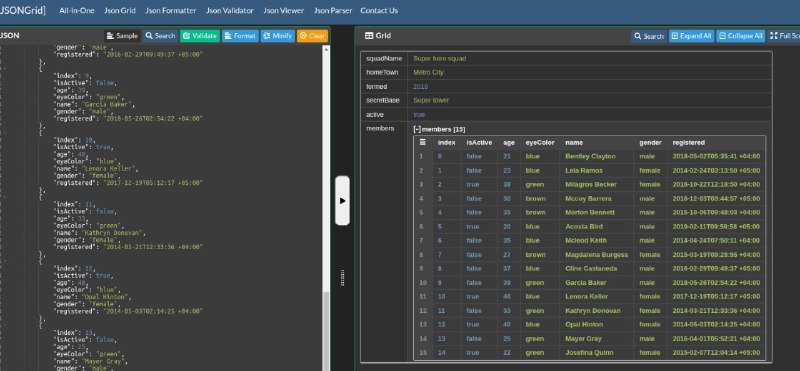Click the formed key cell
The image size is (800, 371).
point(384,87)
